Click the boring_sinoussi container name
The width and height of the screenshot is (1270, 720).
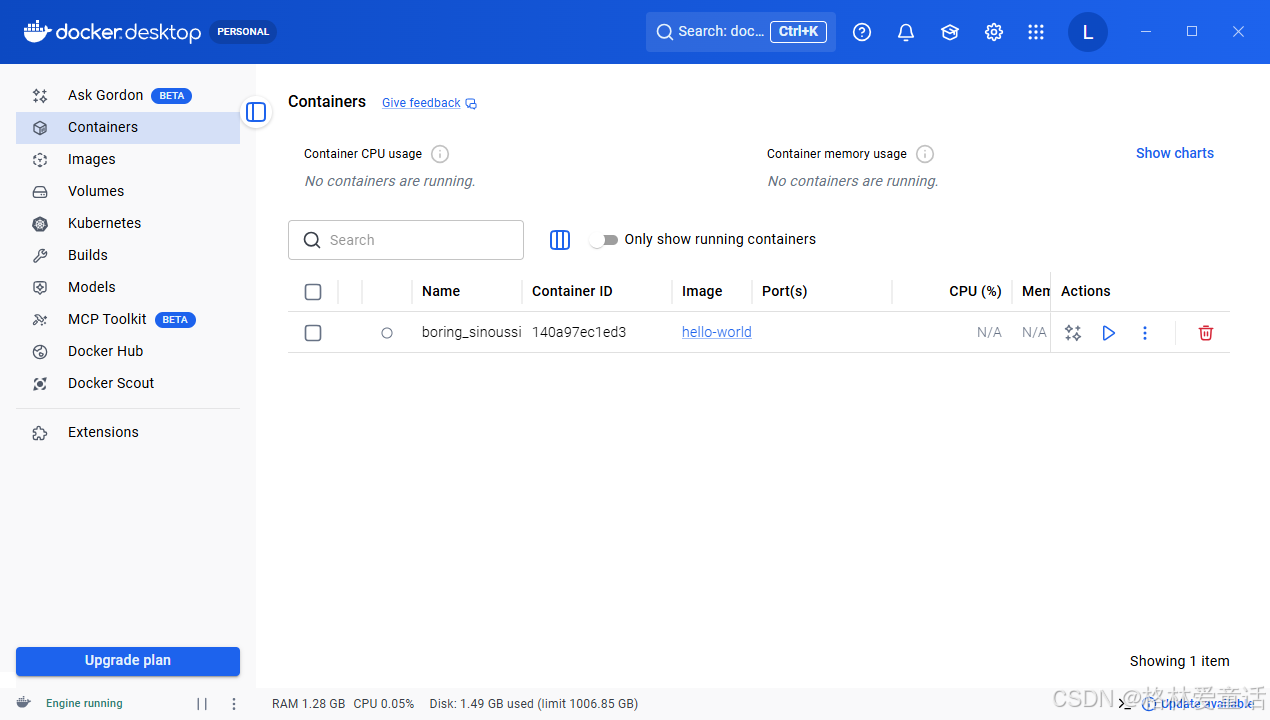471,333
